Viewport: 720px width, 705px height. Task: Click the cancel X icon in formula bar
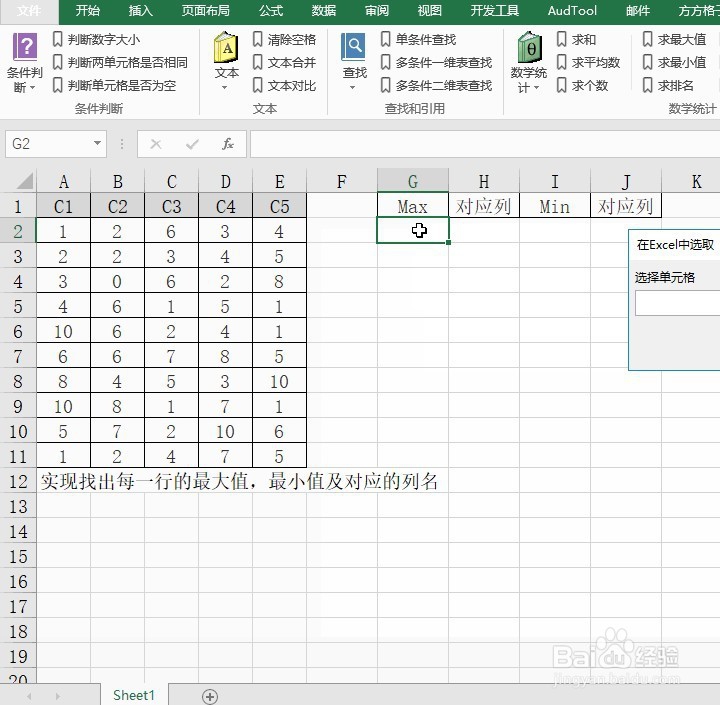156,144
